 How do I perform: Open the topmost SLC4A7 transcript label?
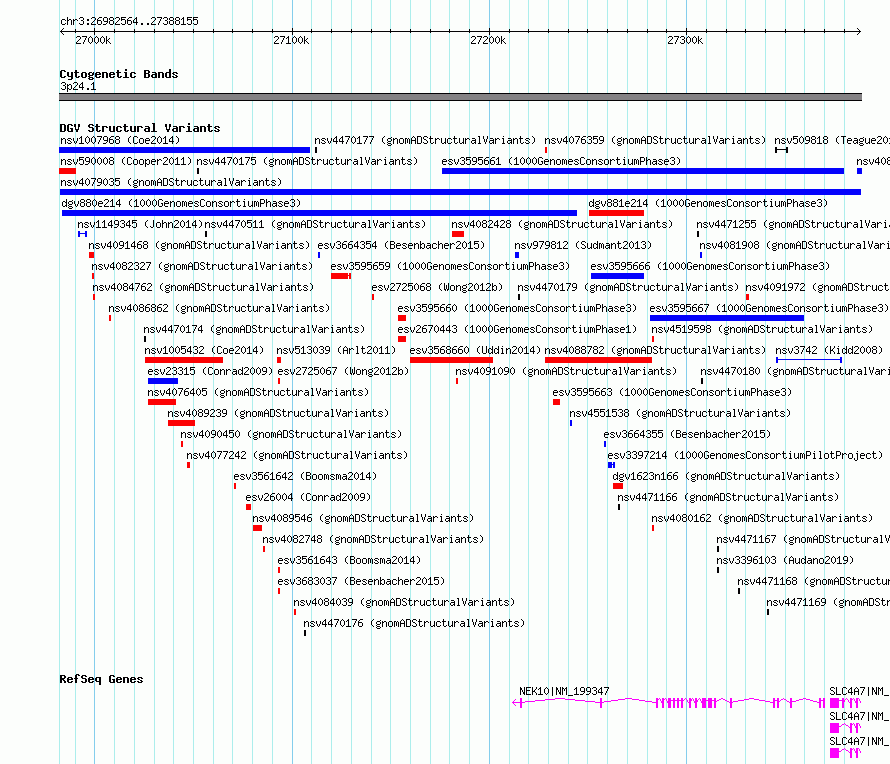click(x=859, y=691)
